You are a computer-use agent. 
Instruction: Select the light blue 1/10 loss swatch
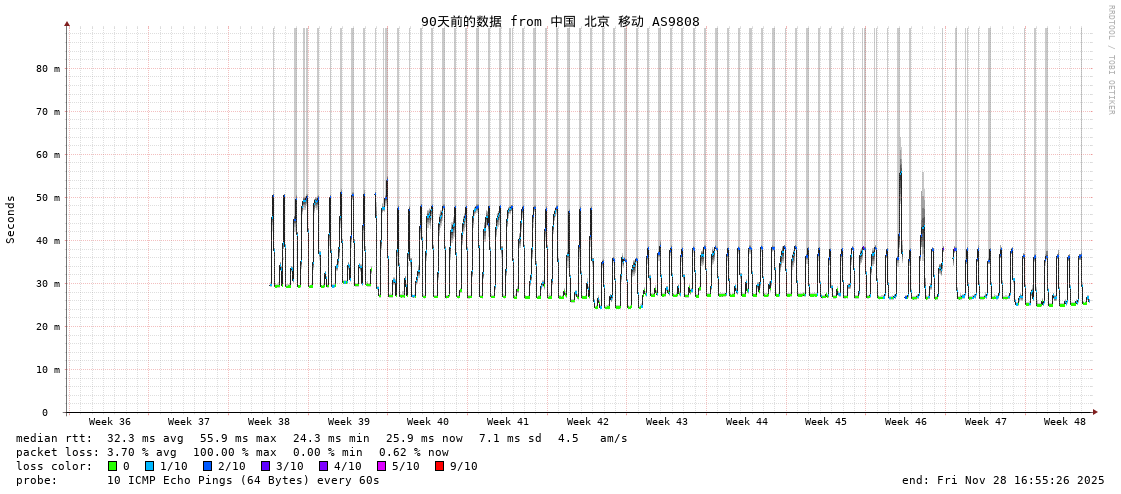click(x=150, y=466)
